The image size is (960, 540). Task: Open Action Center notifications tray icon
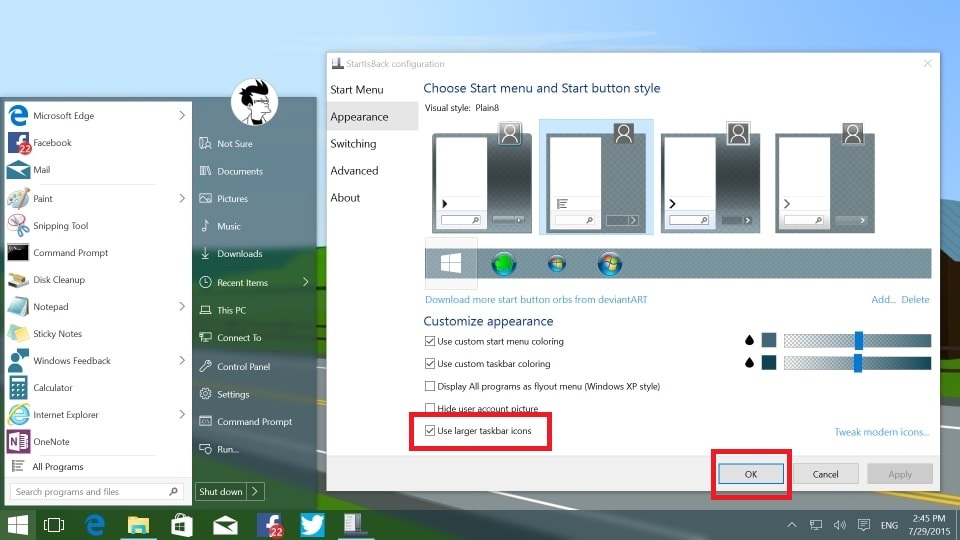click(x=864, y=525)
